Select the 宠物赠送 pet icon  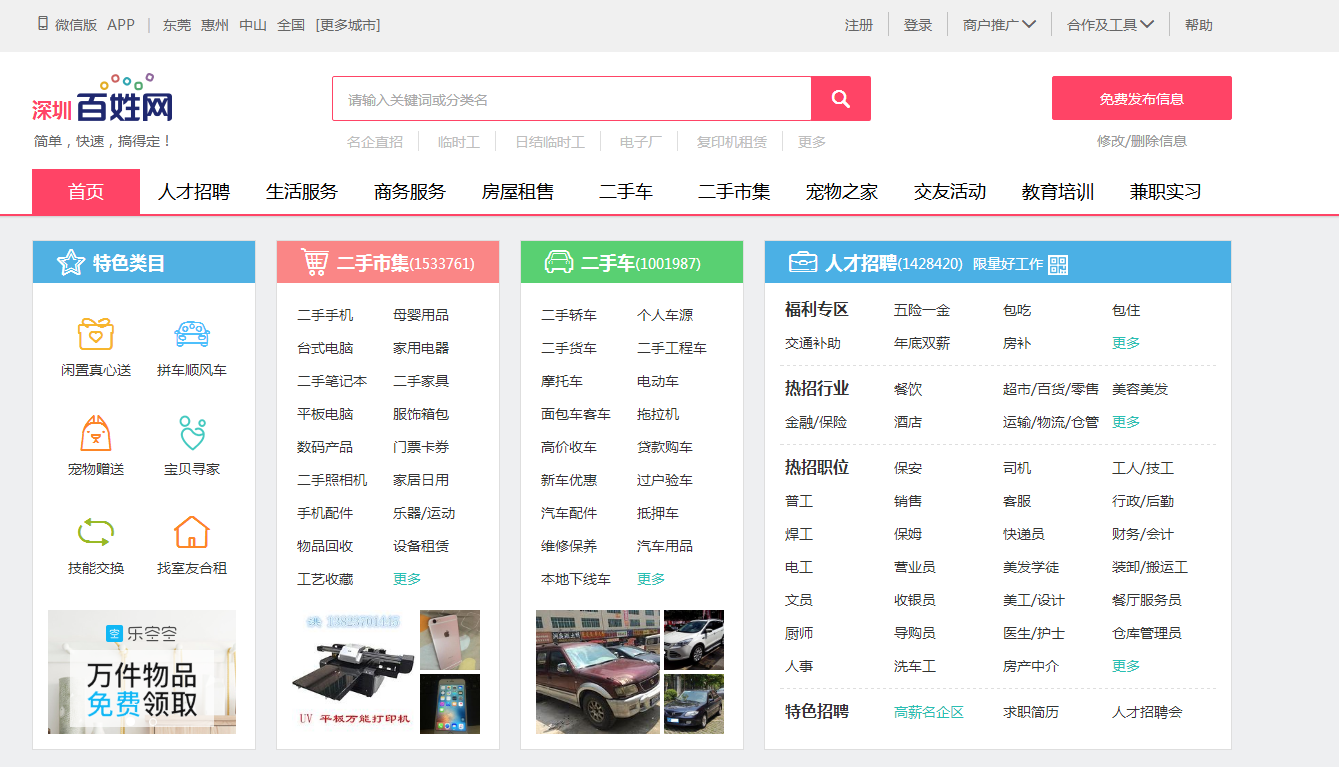(x=96, y=433)
